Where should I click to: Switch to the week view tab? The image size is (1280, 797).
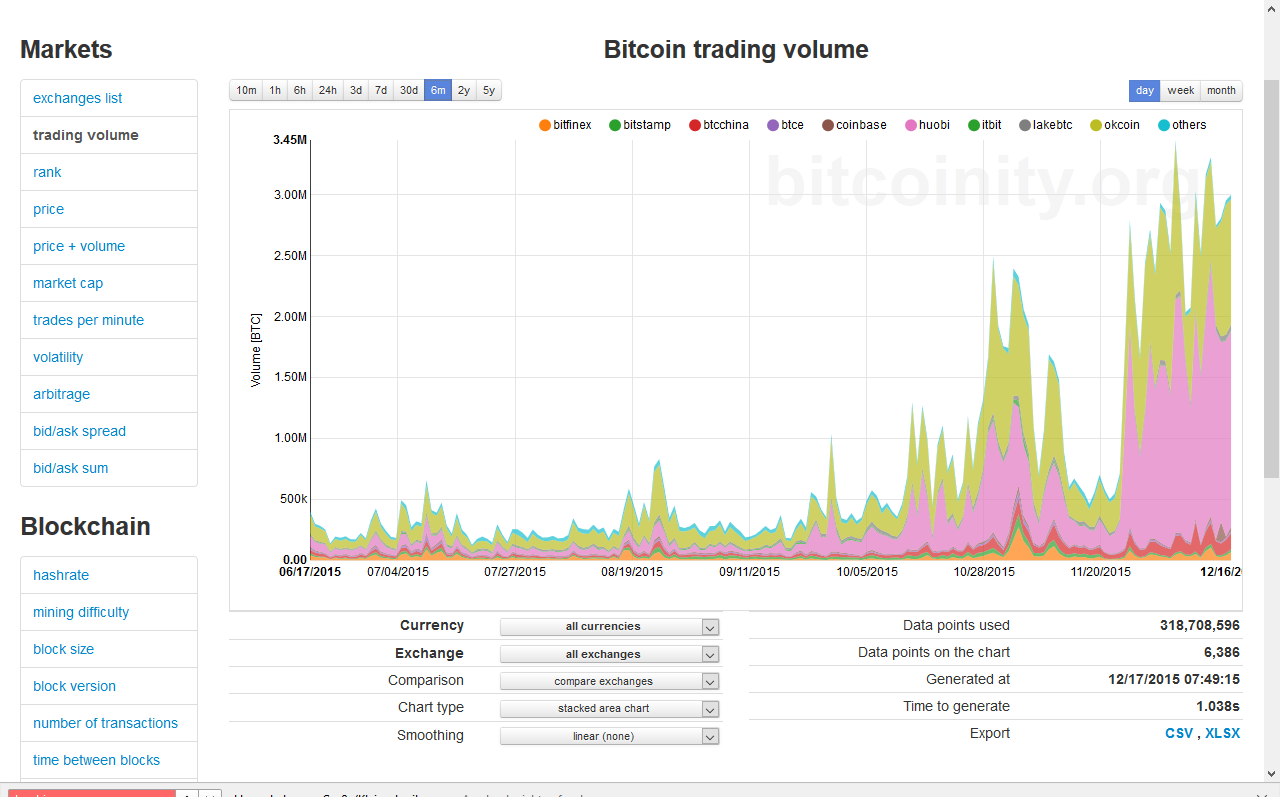[x=1180, y=90]
